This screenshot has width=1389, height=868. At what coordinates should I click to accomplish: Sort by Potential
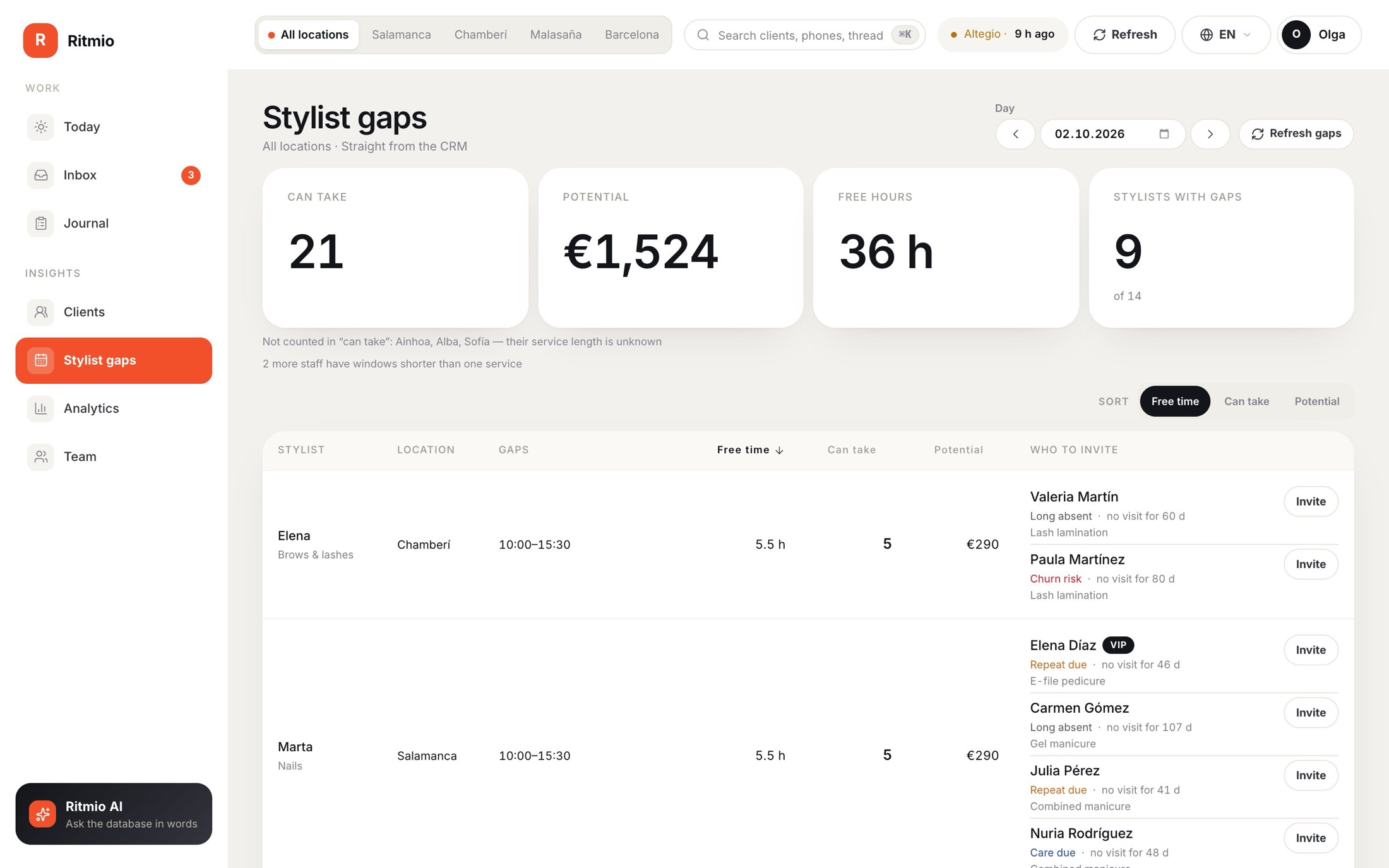pyautogui.click(x=1316, y=401)
